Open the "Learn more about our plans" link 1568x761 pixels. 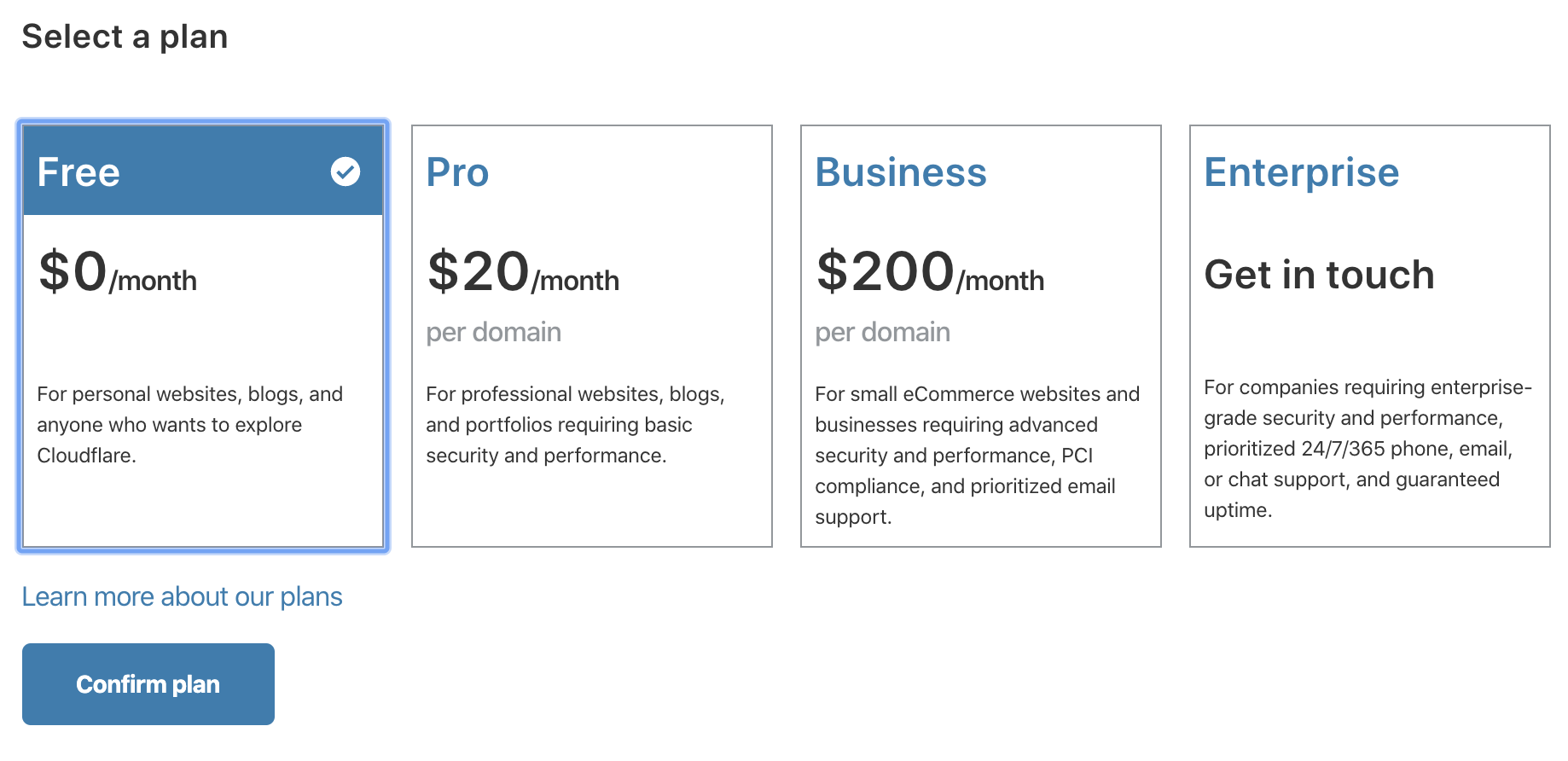click(182, 596)
